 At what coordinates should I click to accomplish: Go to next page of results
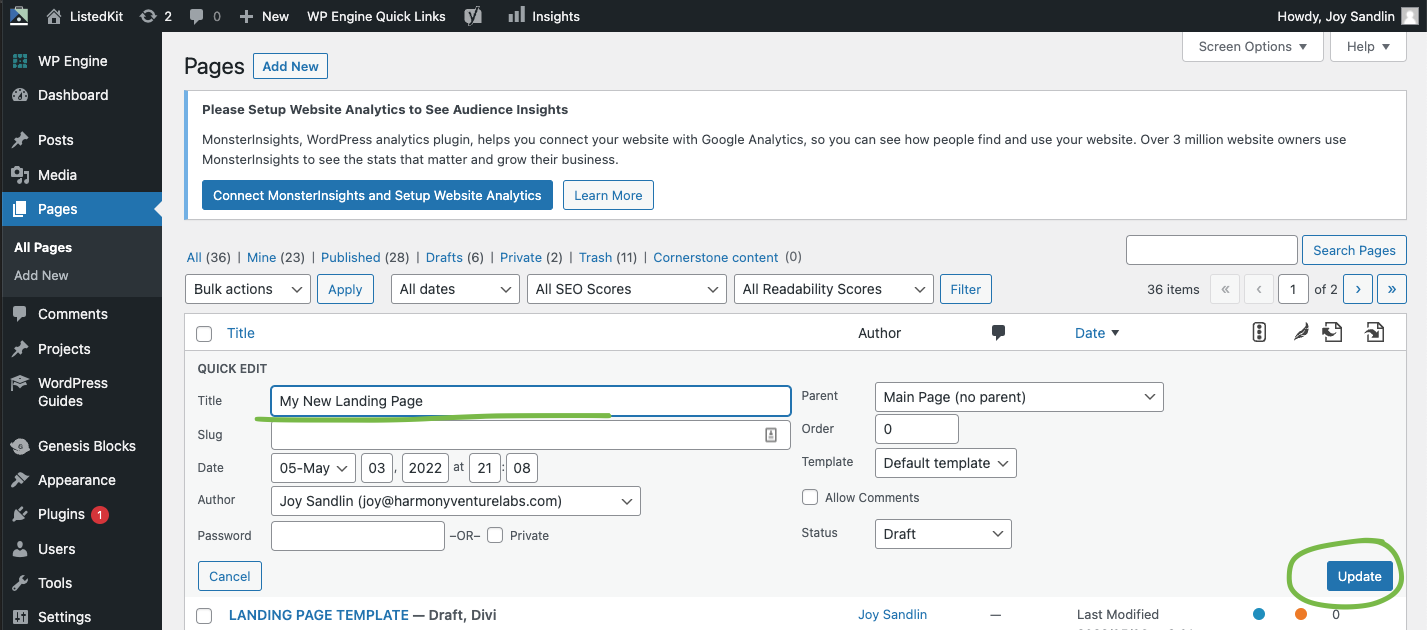[1357, 289]
